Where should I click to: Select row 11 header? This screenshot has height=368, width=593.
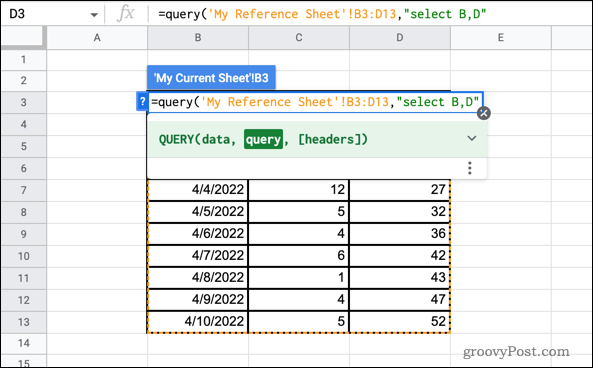pos(23,278)
